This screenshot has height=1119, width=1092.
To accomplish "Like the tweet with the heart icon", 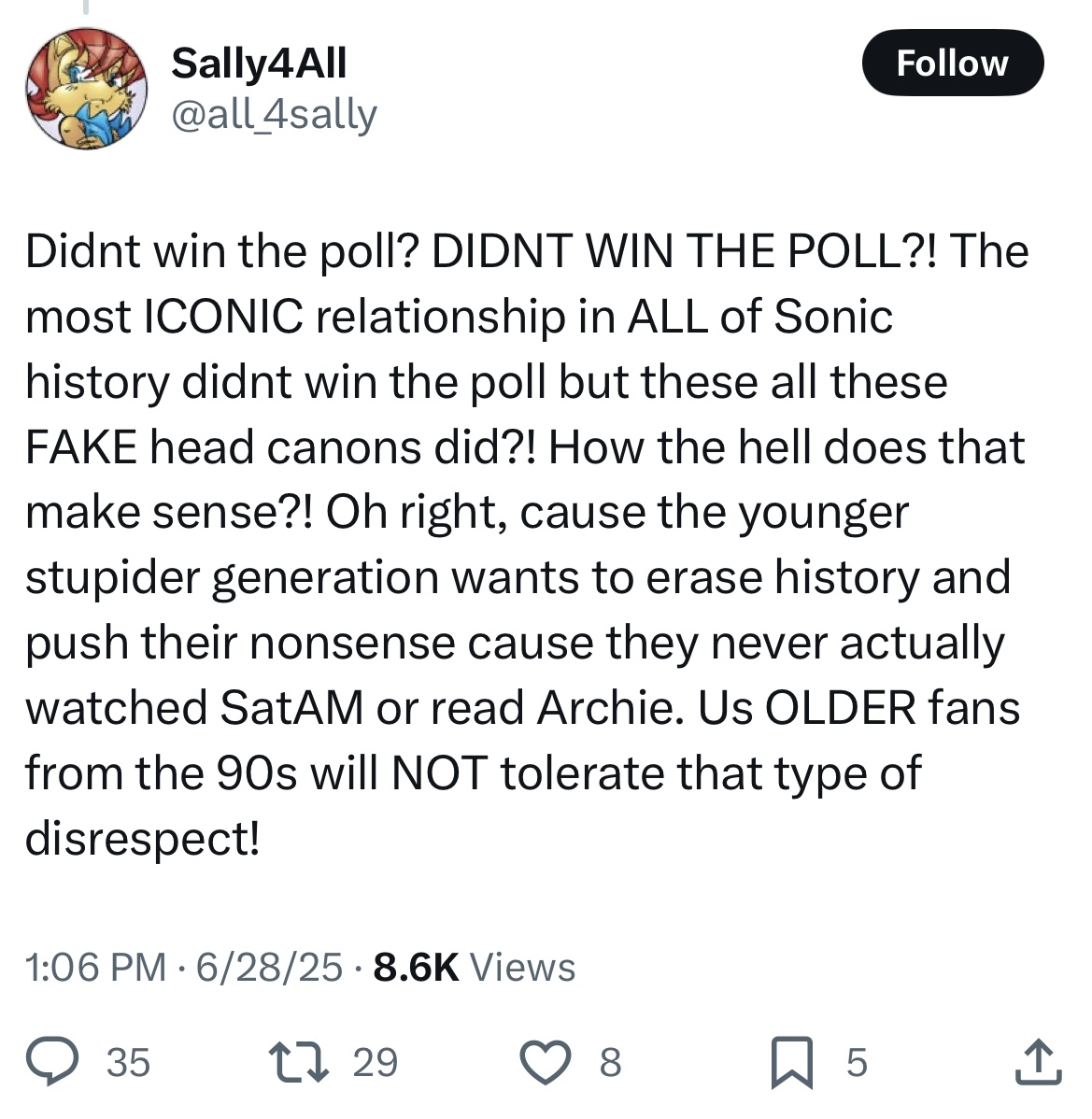I will click(546, 1062).
